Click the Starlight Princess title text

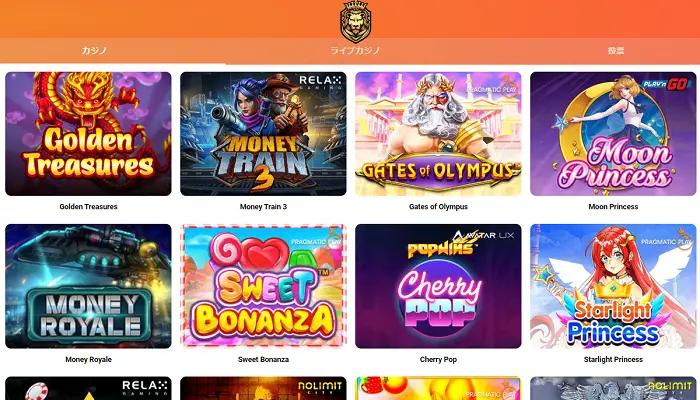click(613, 359)
